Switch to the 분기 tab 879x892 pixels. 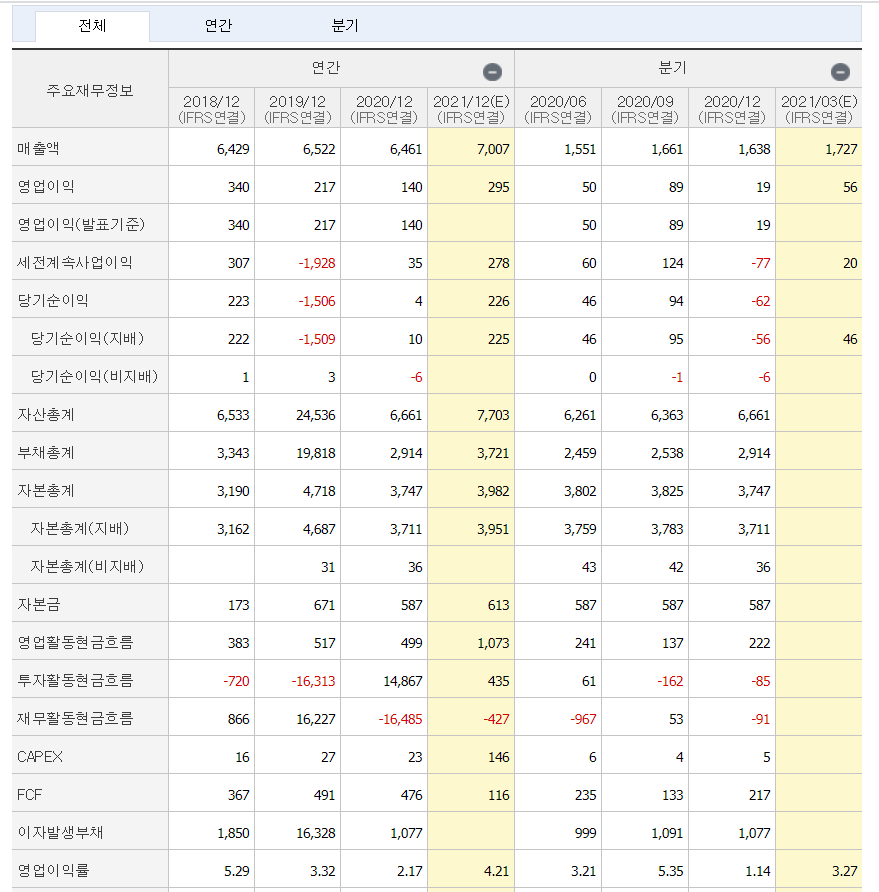[x=345, y=26]
